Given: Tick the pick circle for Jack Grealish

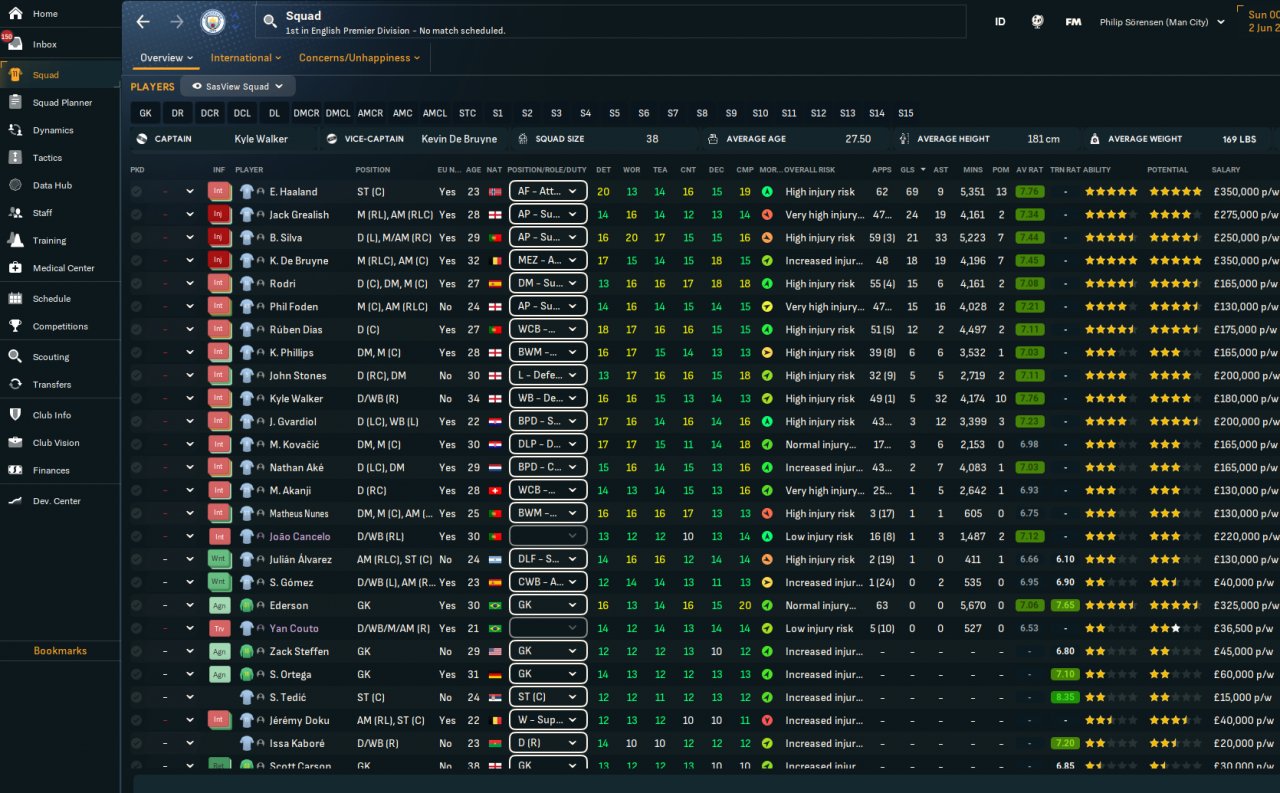Looking at the screenshot, I should [136, 215].
